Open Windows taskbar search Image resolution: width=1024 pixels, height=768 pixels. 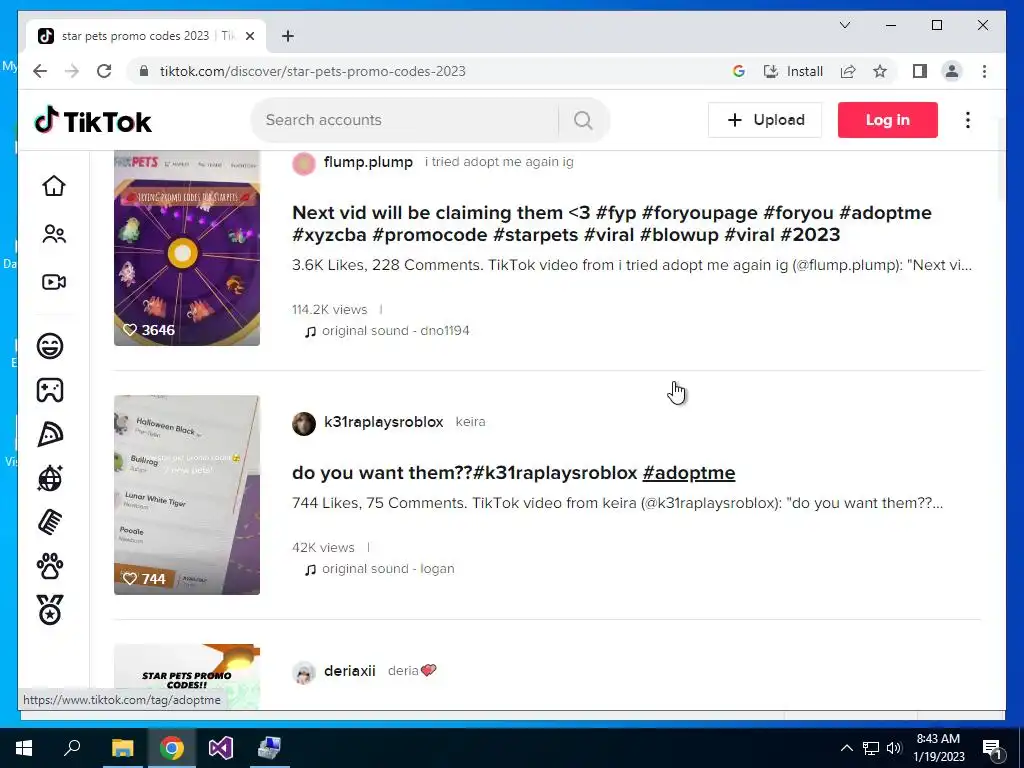coord(72,748)
